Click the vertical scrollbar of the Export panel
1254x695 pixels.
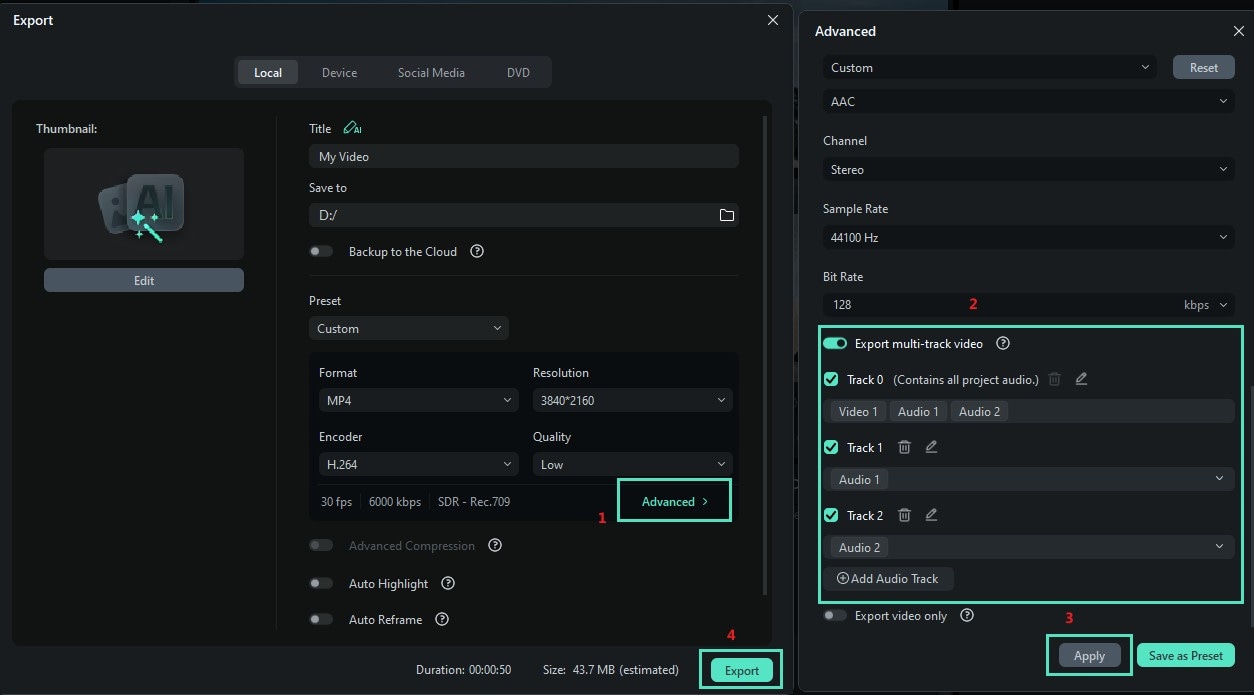tap(765, 350)
